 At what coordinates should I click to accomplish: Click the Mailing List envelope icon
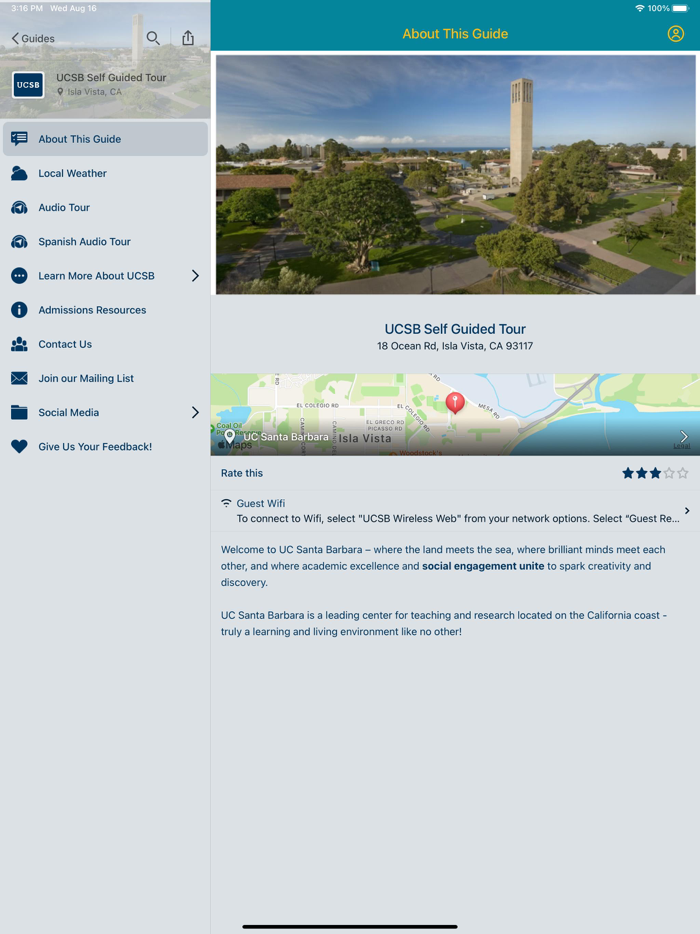tap(19, 378)
